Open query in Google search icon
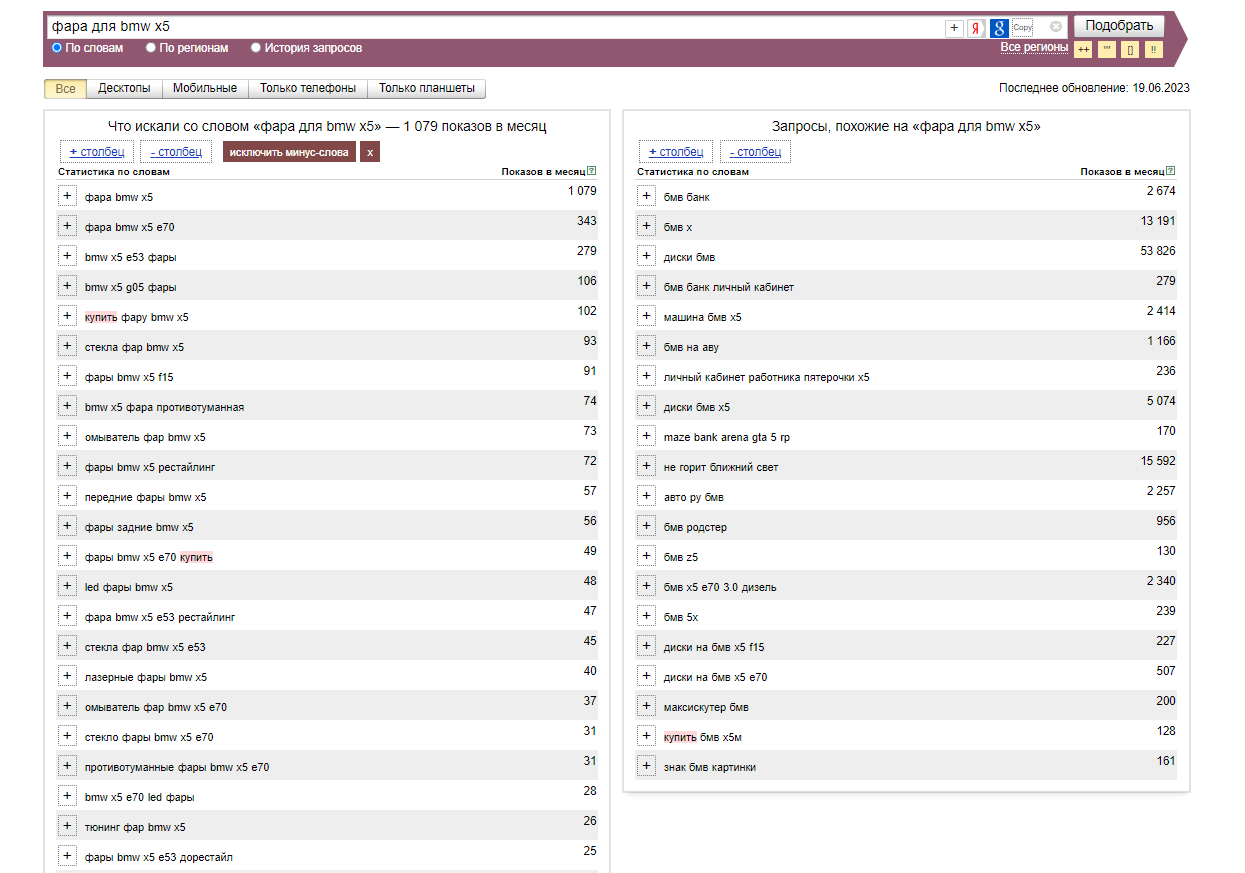The image size is (1245, 873). 998,28
